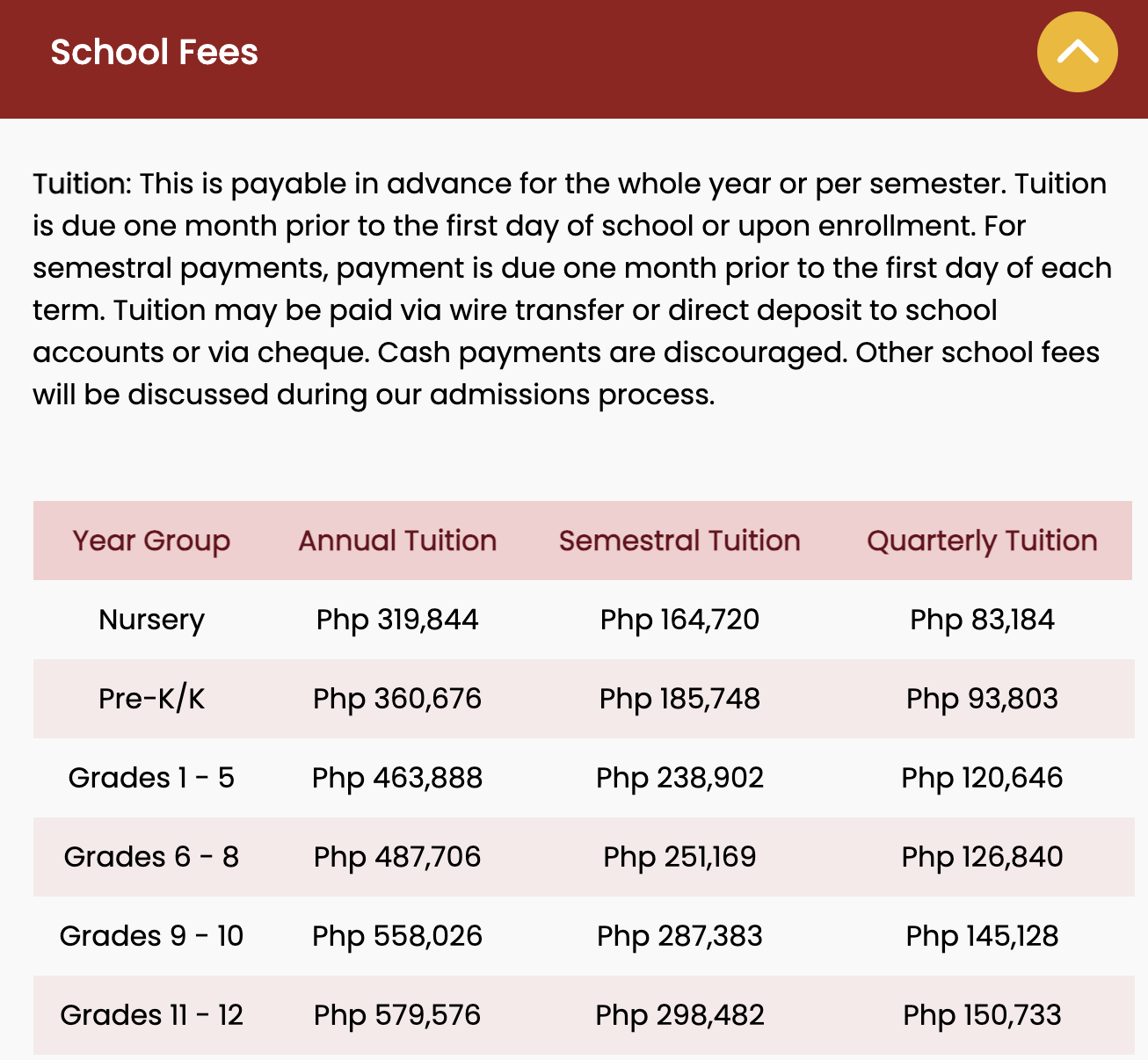
Task: Click the Annual Tuition column header
Action: (x=397, y=541)
